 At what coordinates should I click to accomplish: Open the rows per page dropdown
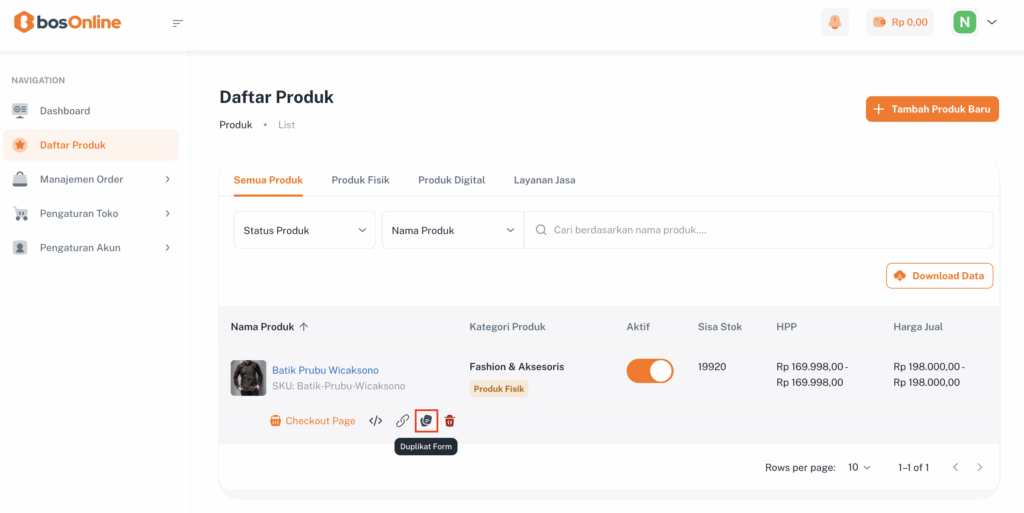[859, 467]
